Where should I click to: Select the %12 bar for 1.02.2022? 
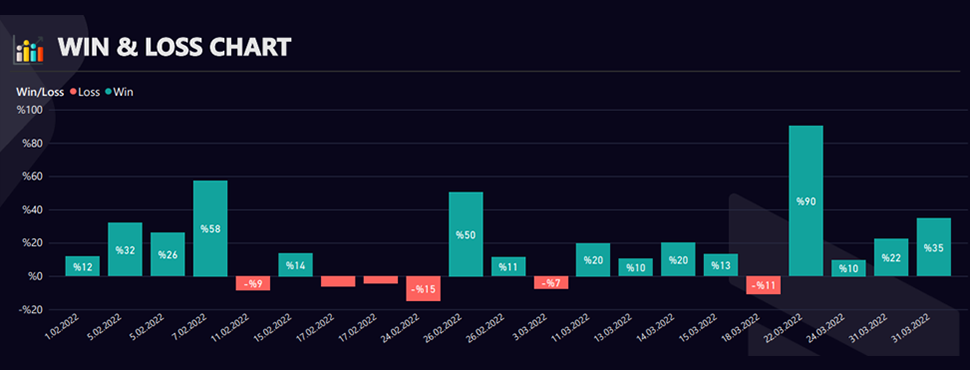pyautogui.click(x=82, y=266)
